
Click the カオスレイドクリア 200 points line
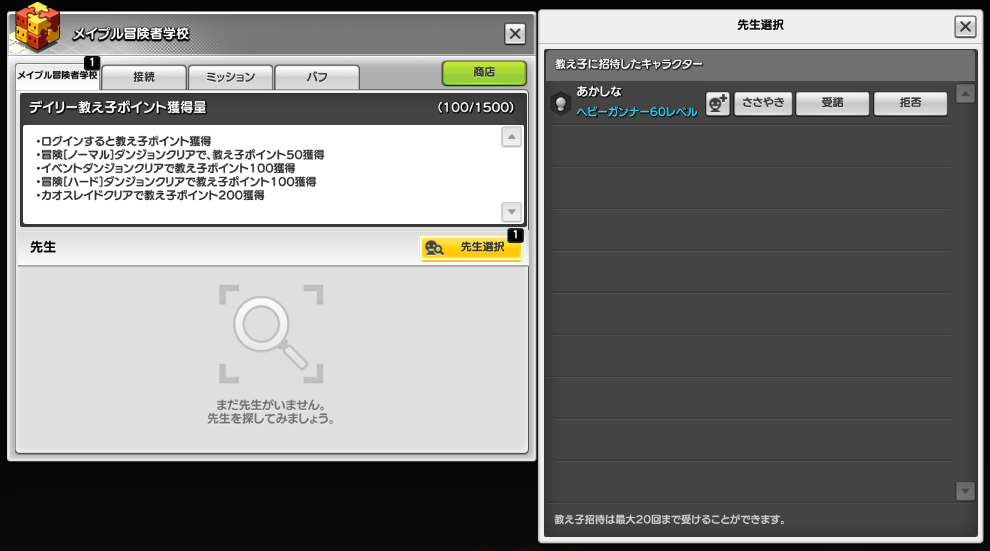150,196
